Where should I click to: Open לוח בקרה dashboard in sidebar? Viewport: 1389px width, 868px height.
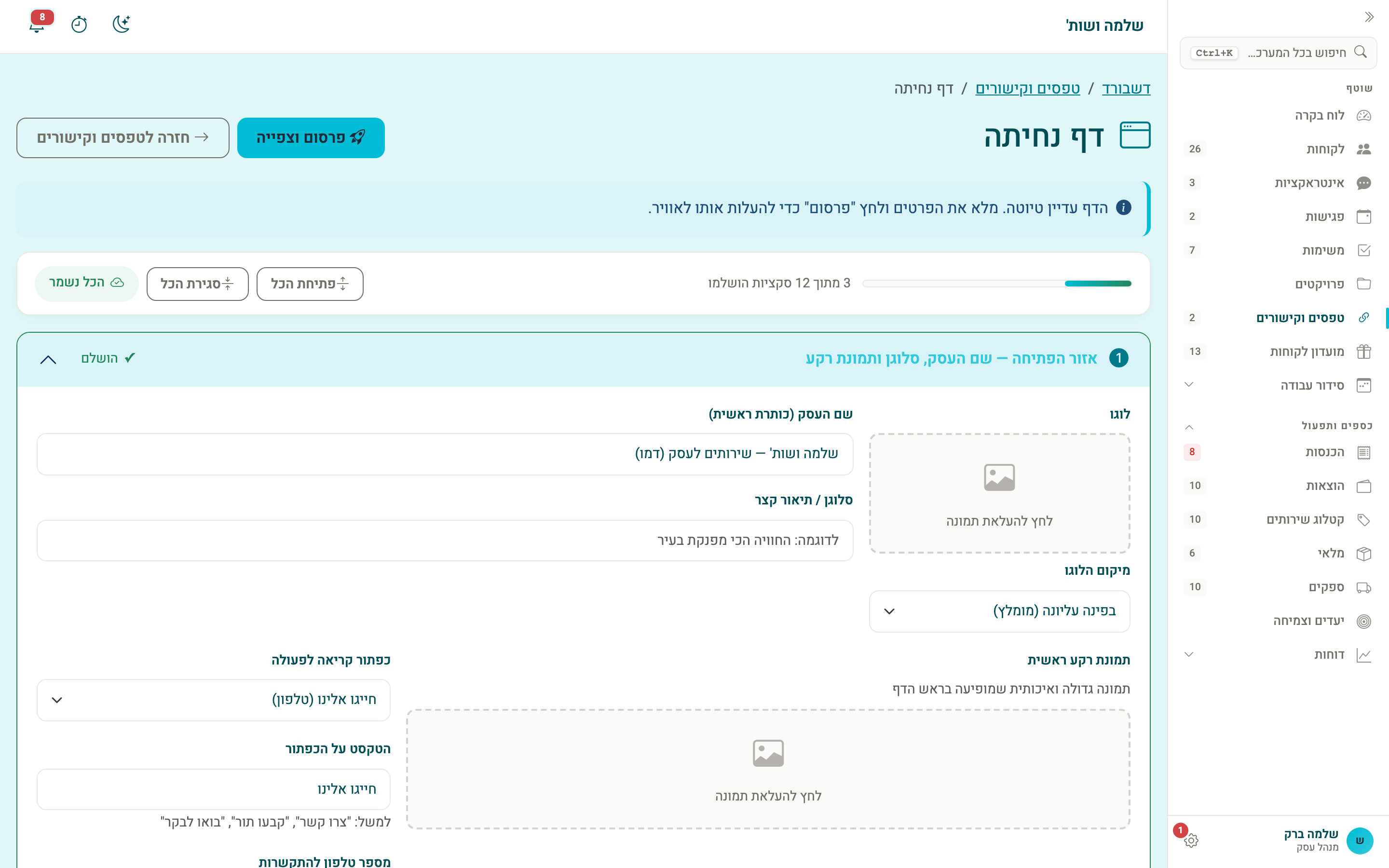(1278, 115)
